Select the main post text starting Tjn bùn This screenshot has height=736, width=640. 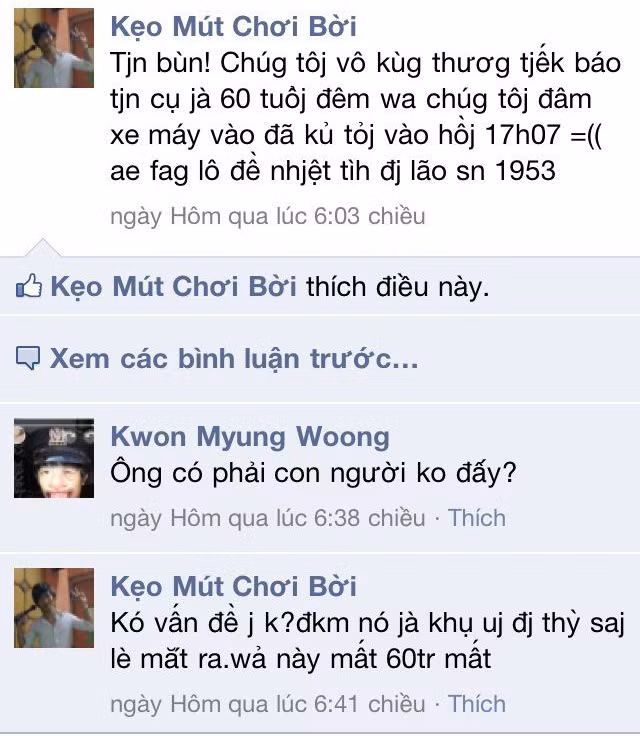[x=365, y=117]
